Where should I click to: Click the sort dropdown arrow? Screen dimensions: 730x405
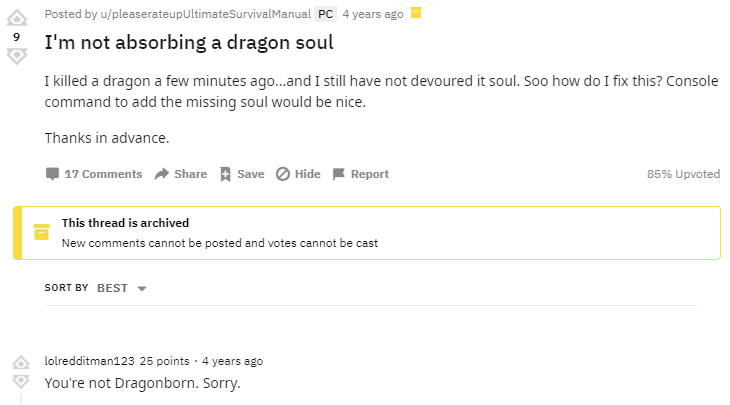141,289
